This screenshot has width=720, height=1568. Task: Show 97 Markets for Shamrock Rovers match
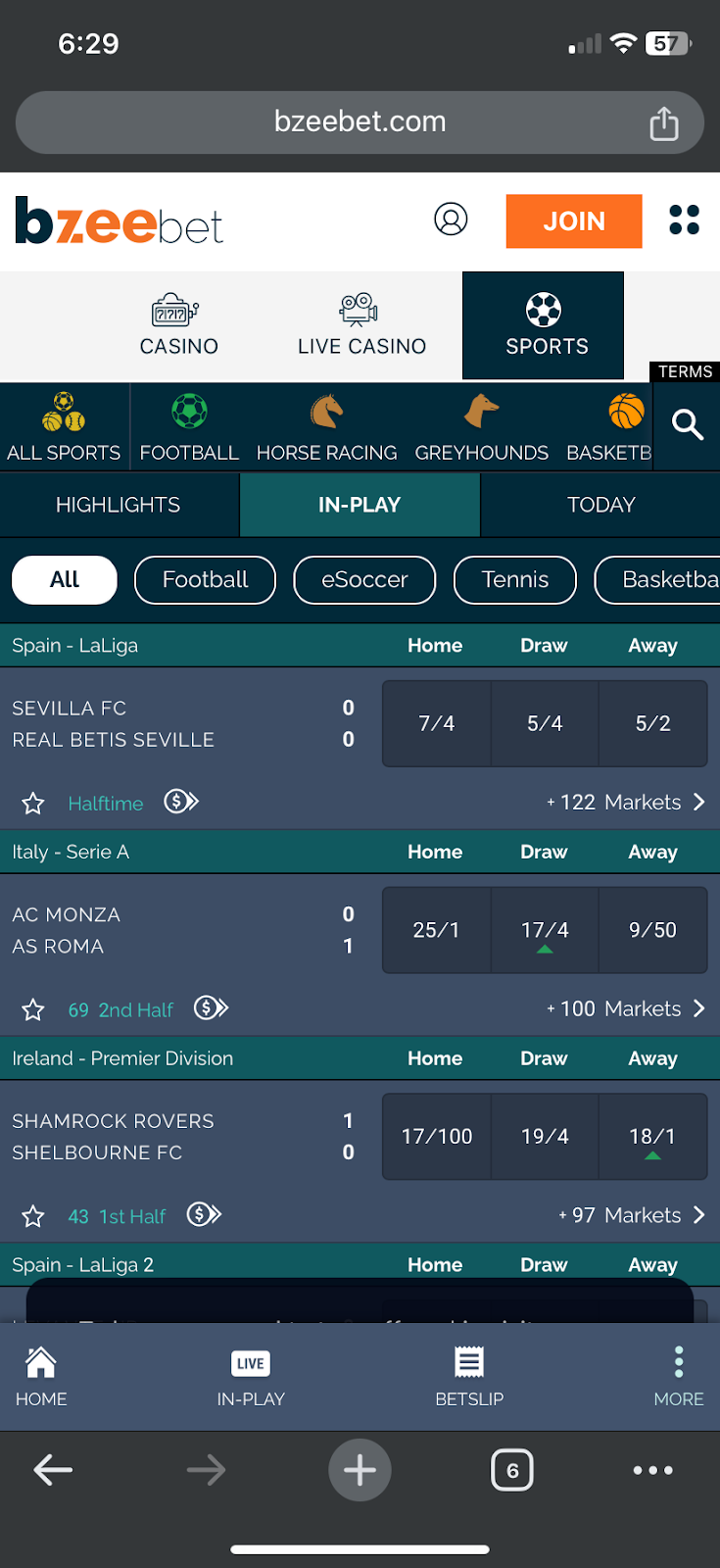click(631, 1215)
